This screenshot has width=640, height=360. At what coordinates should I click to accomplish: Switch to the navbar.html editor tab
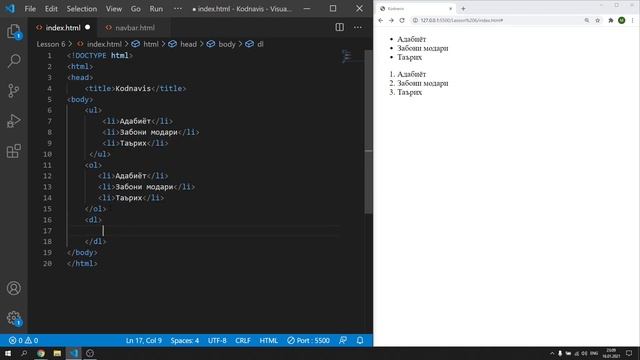point(135,28)
